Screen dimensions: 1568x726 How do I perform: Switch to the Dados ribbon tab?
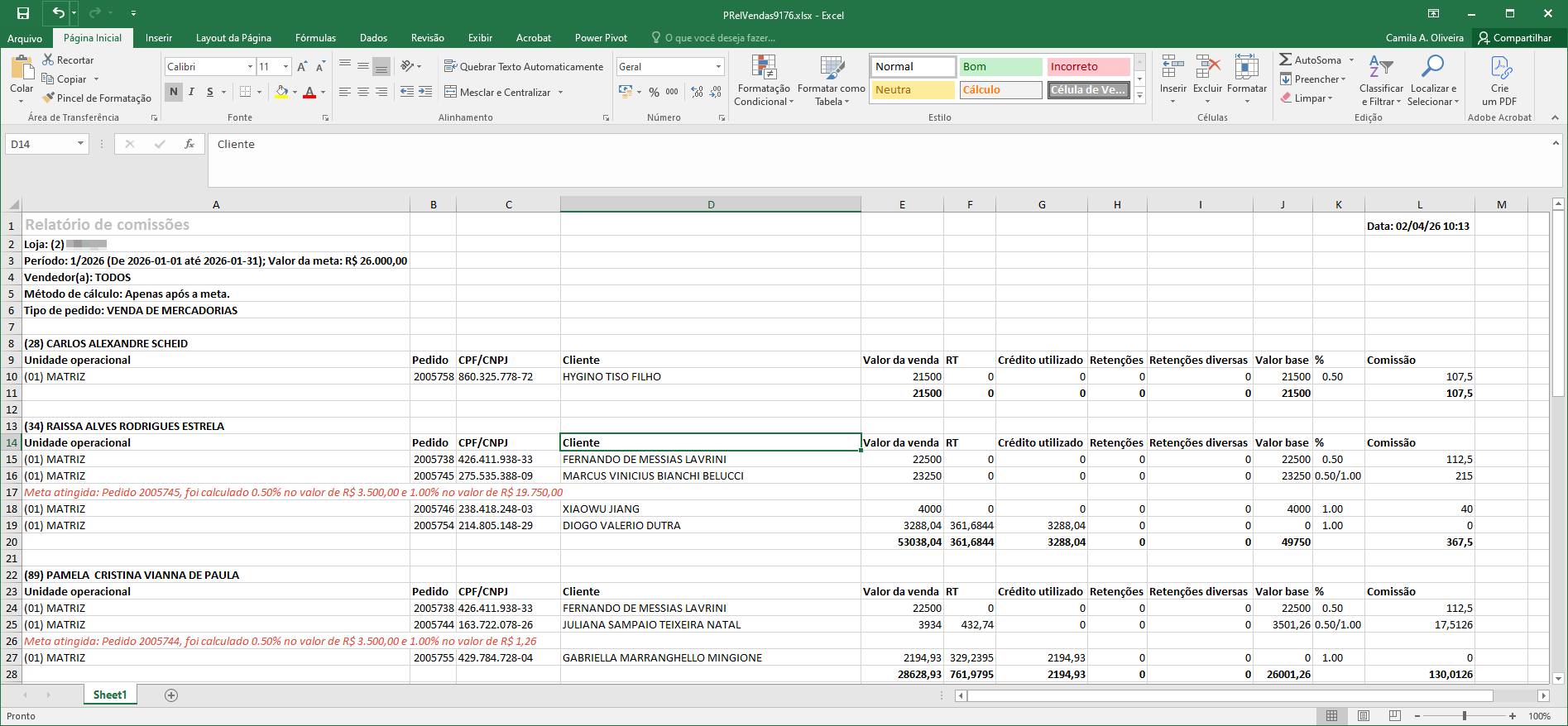[373, 38]
